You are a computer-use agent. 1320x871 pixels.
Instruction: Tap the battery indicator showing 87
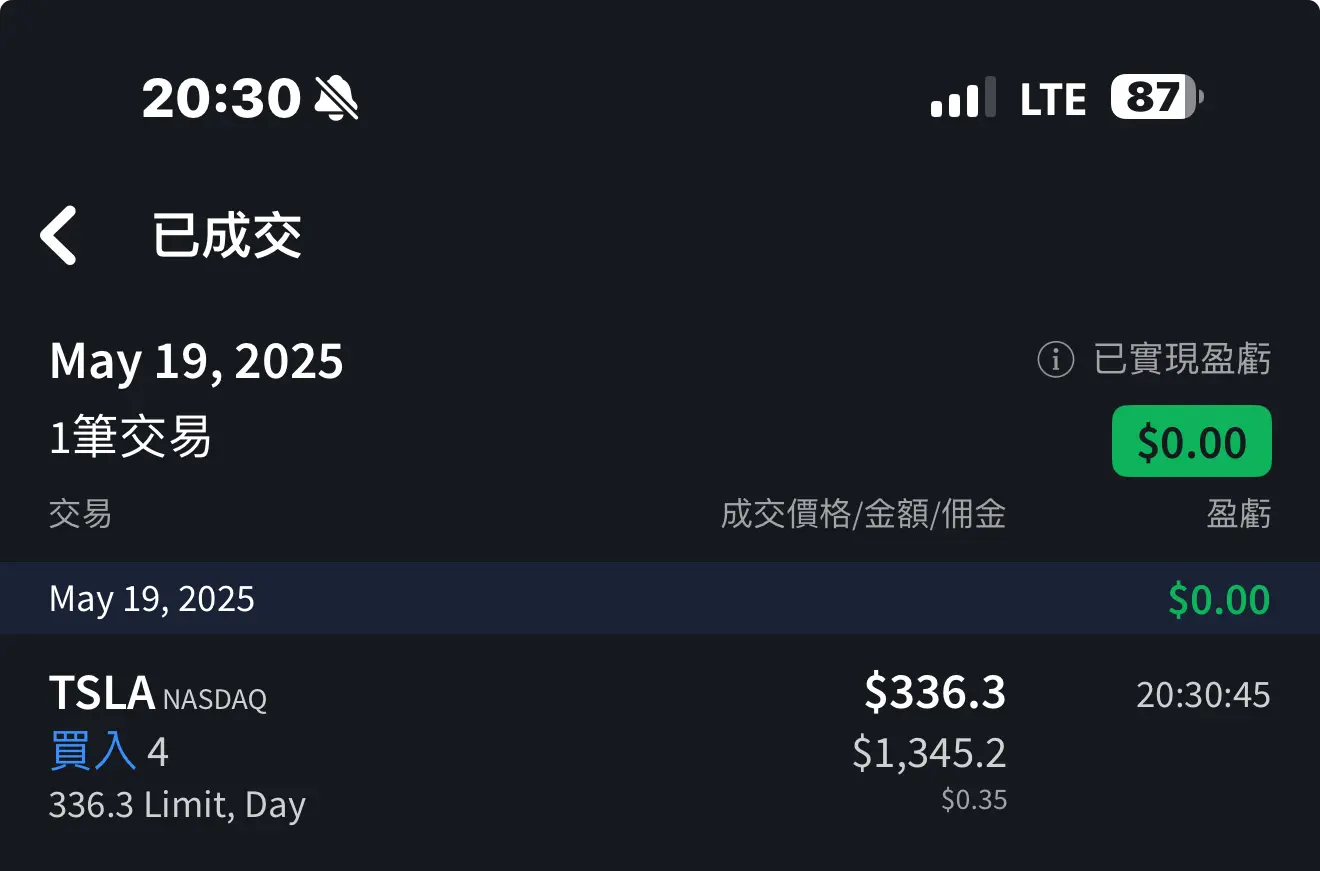pos(1157,97)
